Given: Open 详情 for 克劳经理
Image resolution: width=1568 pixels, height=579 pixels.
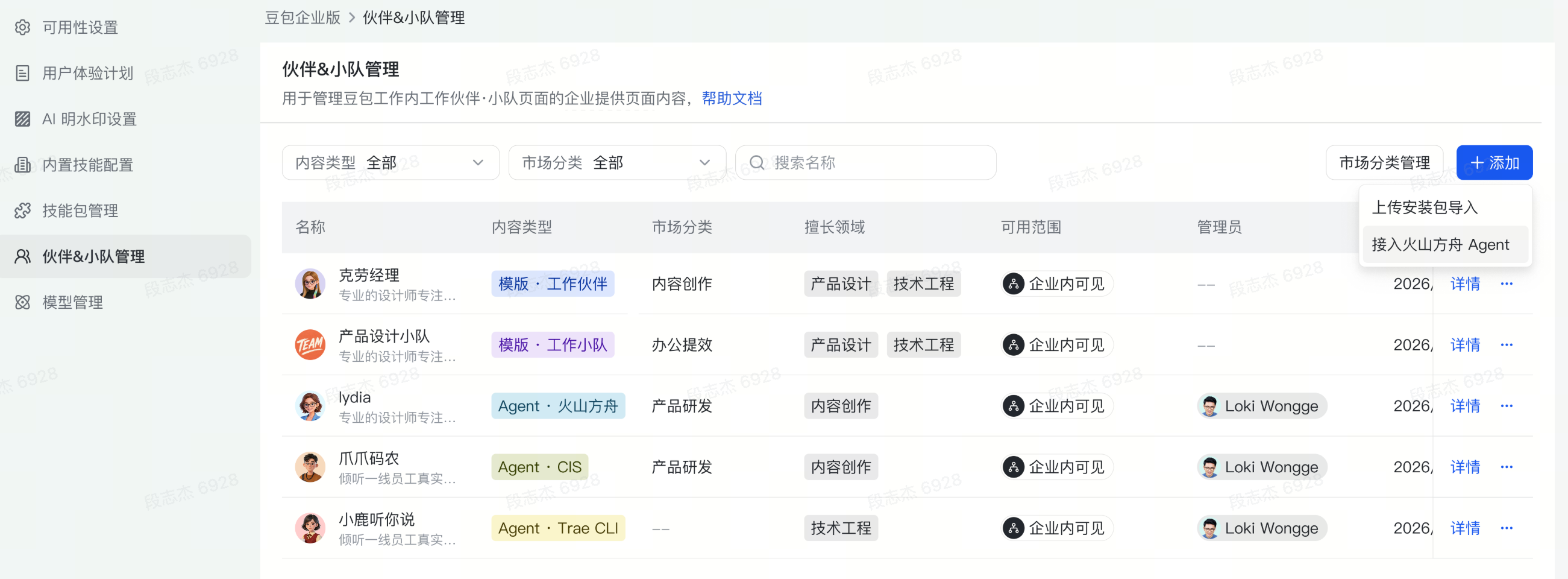Looking at the screenshot, I should (x=1465, y=284).
